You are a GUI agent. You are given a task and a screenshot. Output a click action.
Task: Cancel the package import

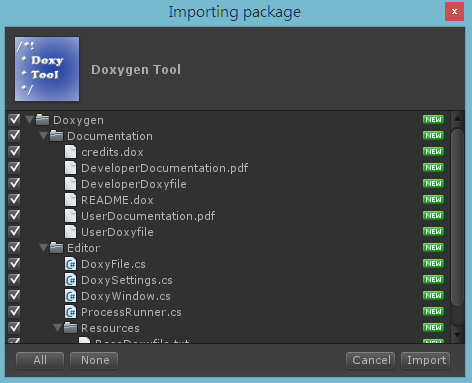point(371,360)
